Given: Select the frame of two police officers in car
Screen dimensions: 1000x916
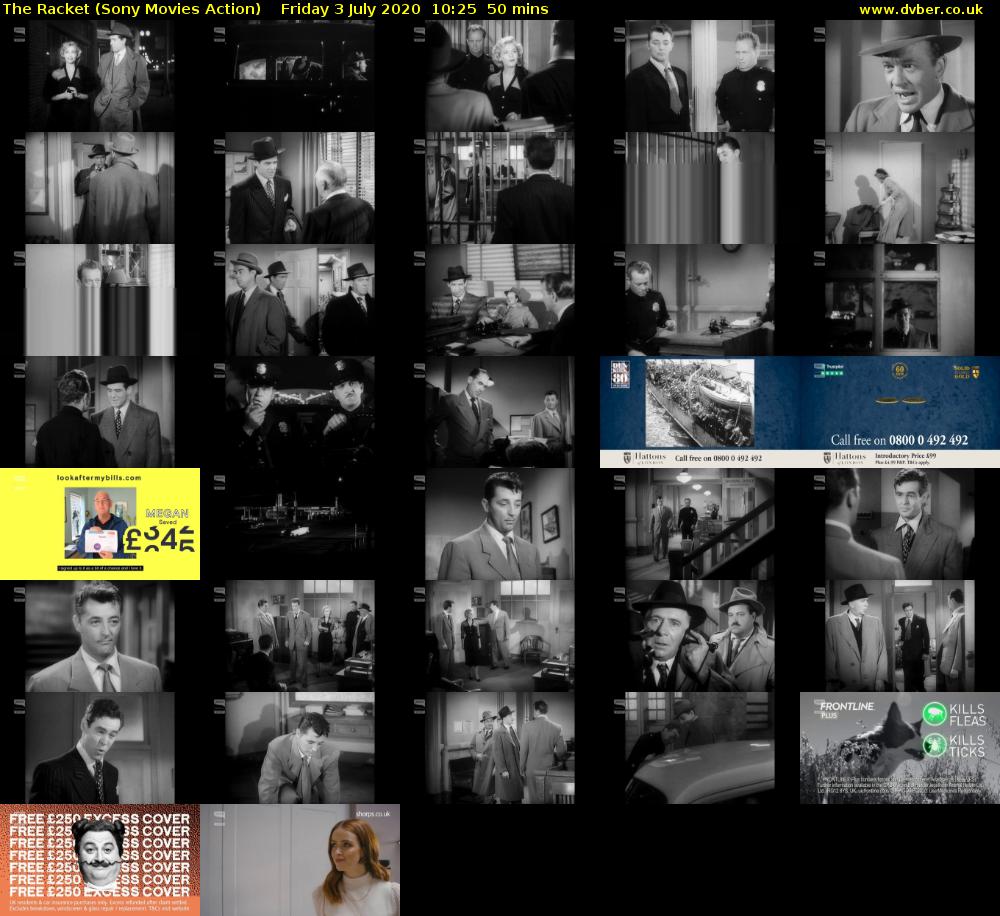Looking at the screenshot, I should pos(300,411).
